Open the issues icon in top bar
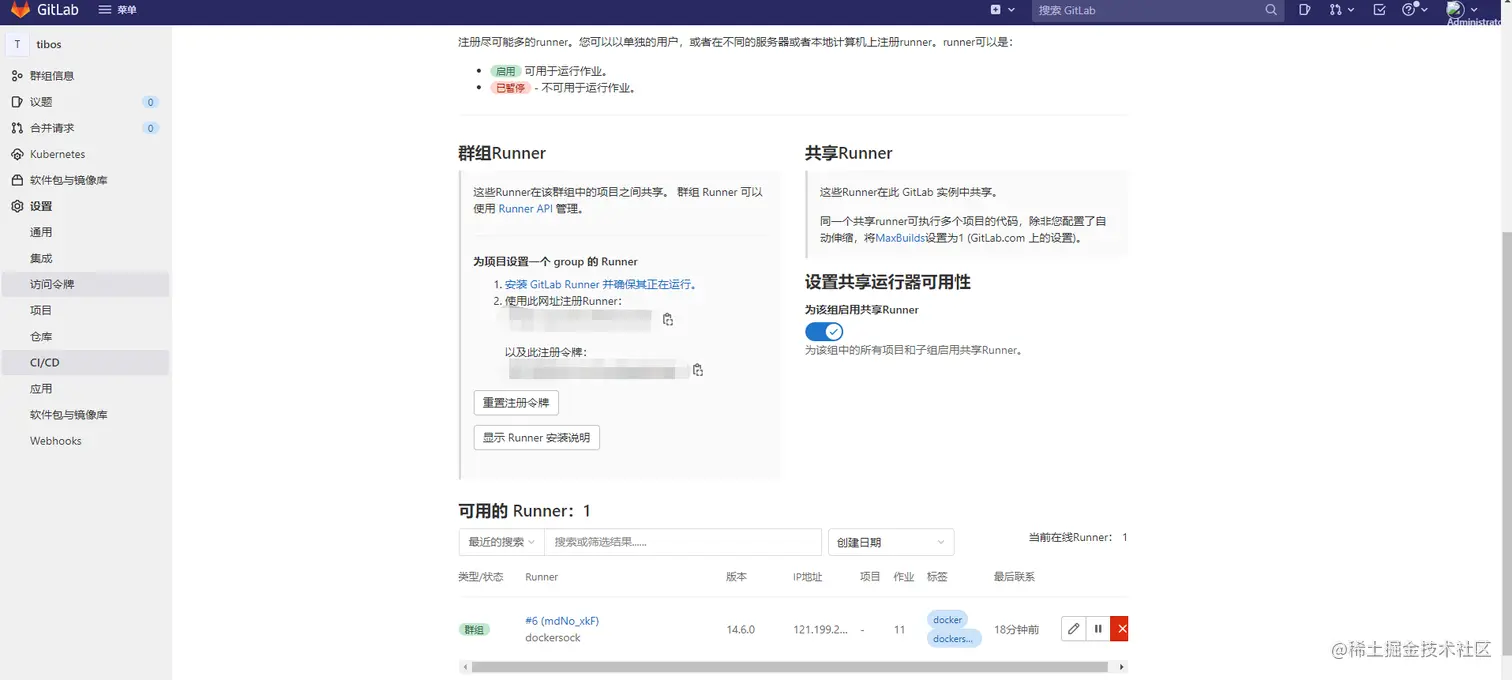 pos(1305,10)
